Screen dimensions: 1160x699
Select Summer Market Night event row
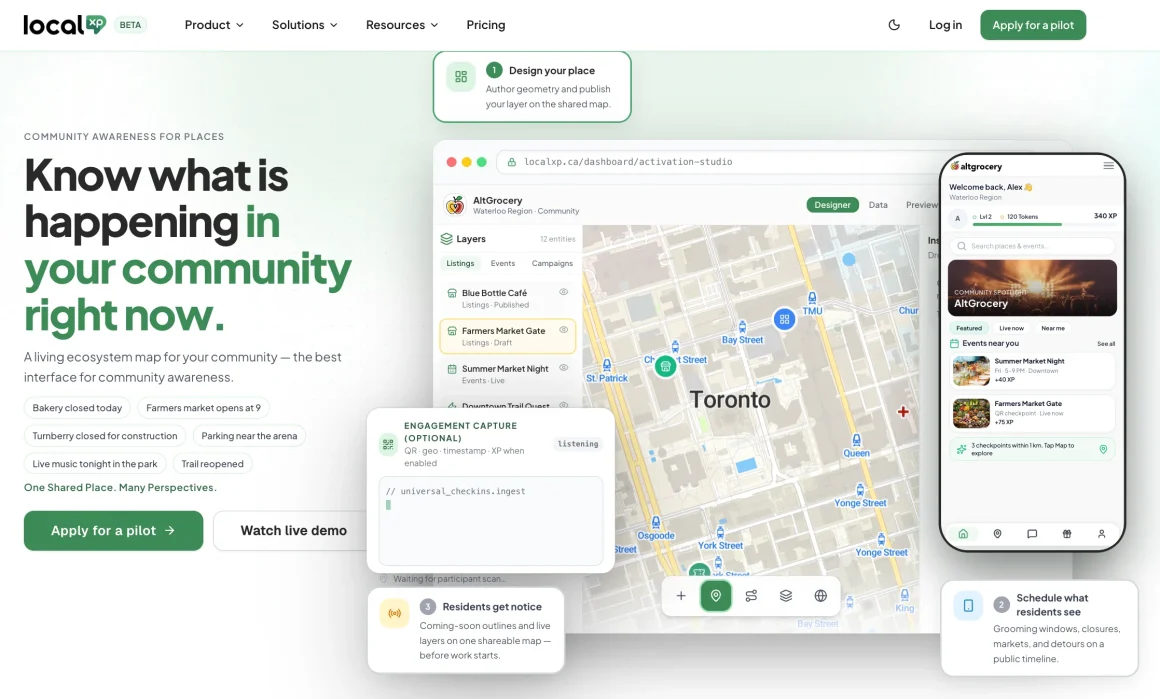pos(508,374)
